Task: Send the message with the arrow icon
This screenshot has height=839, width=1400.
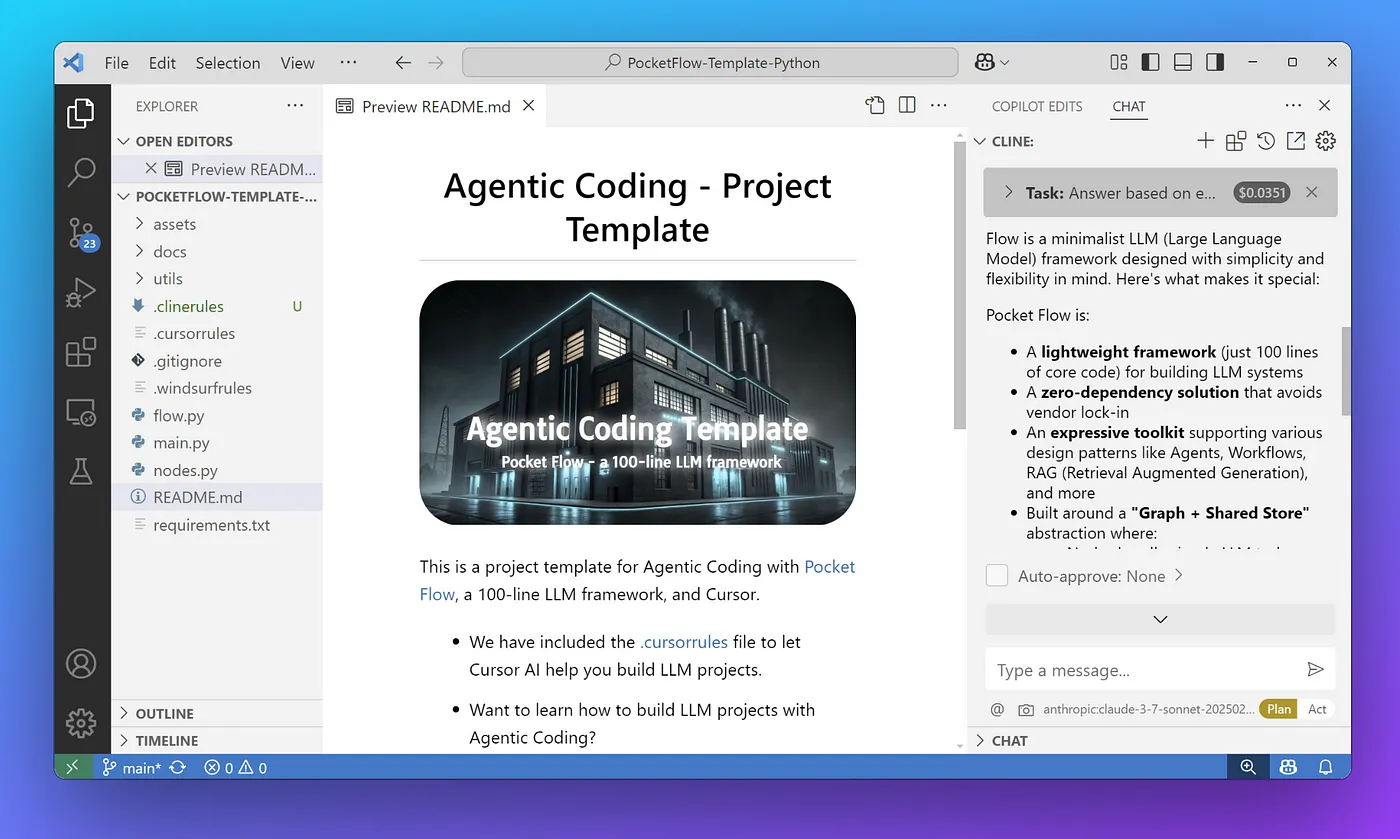Action: [x=1316, y=670]
